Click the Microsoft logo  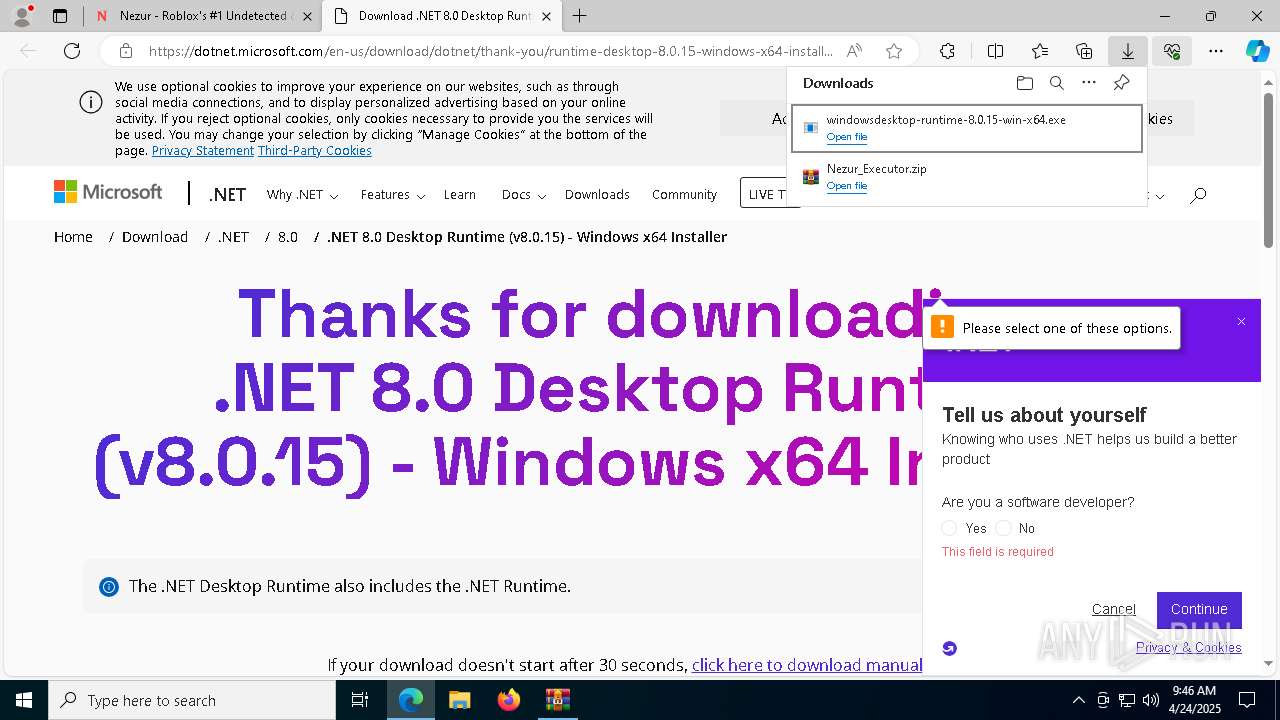click(x=108, y=192)
